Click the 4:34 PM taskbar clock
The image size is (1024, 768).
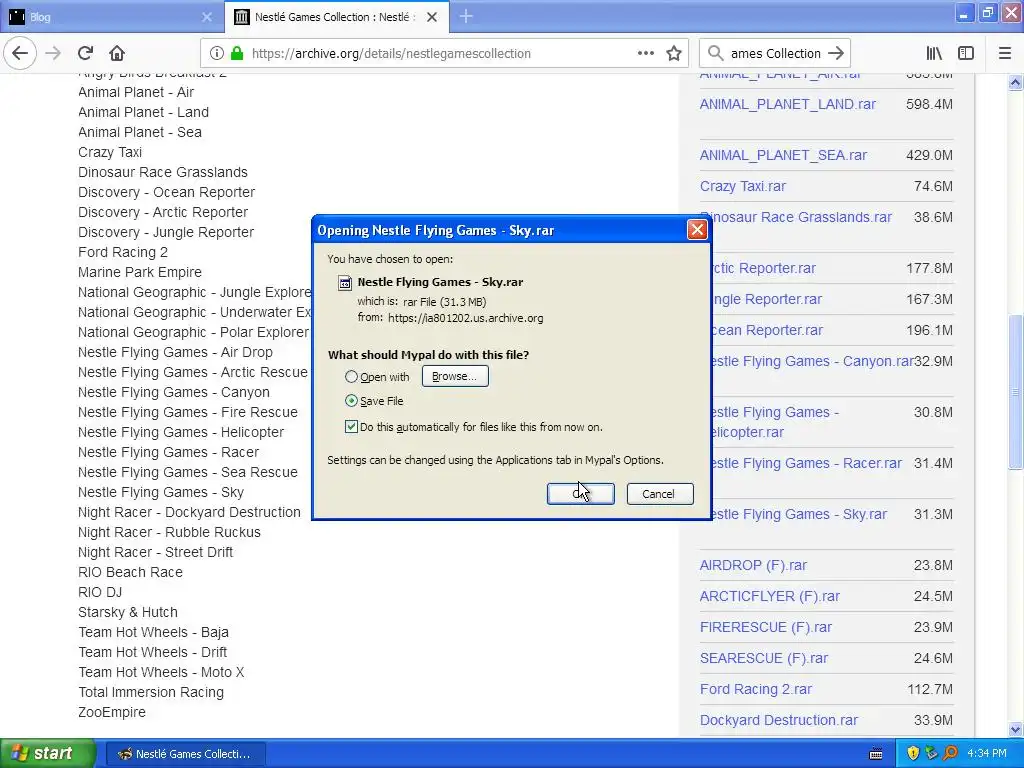(x=987, y=754)
